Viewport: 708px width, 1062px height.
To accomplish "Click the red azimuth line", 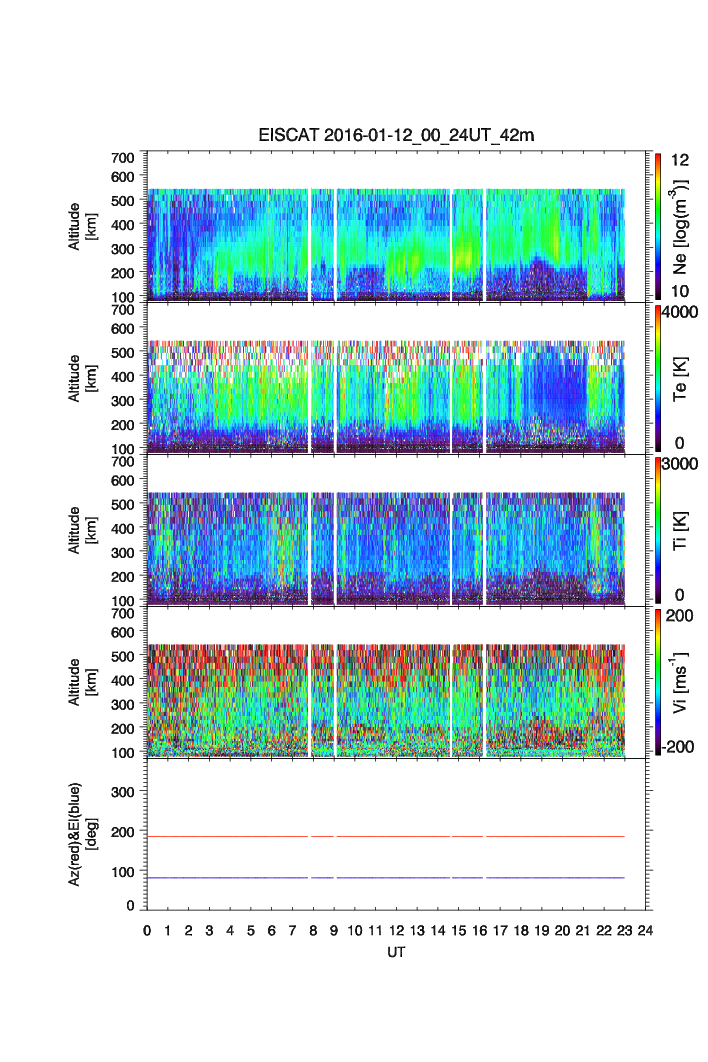I will pos(386,836).
